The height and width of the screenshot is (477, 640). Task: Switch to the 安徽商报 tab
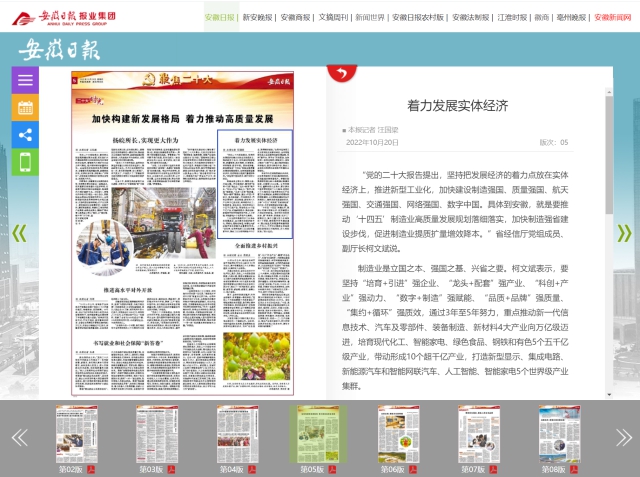click(x=295, y=17)
